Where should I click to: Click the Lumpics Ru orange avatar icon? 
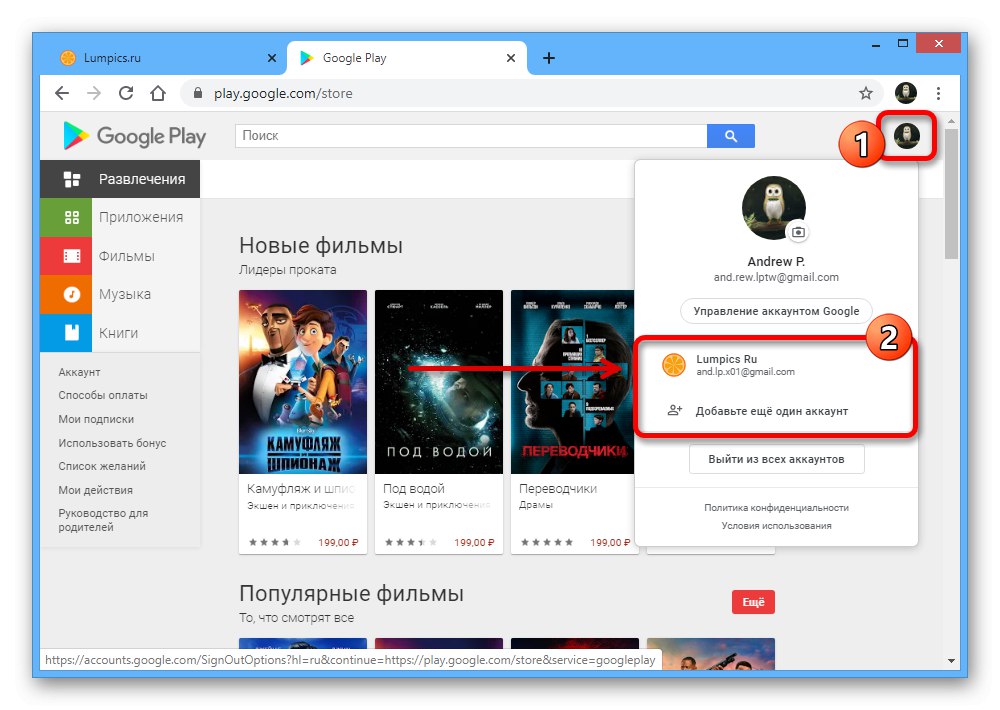coord(673,365)
